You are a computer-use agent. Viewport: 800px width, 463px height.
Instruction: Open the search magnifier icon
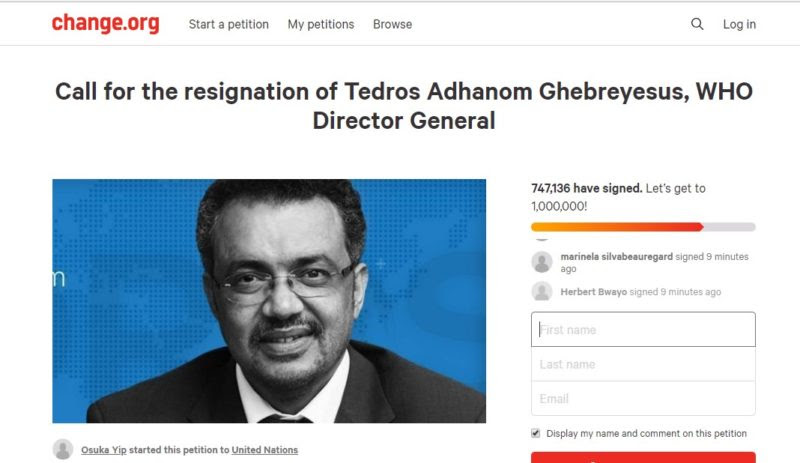tap(697, 24)
